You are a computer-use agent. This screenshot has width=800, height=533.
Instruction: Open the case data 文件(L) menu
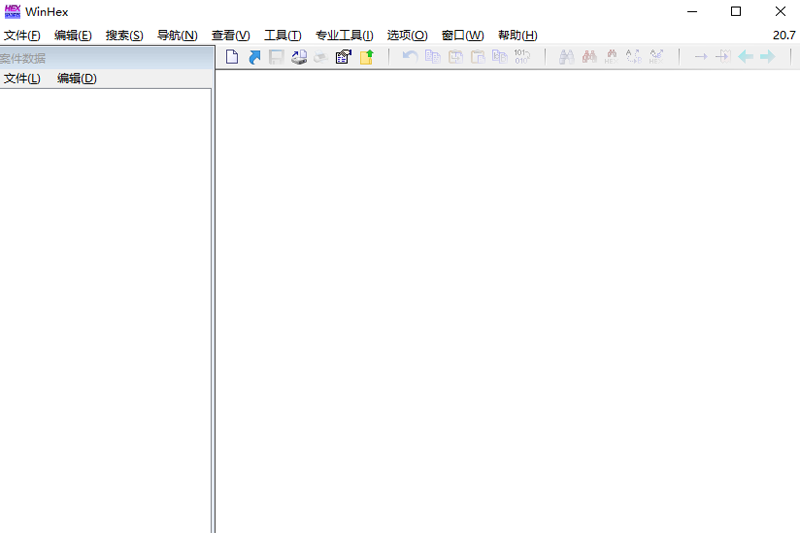(22, 79)
